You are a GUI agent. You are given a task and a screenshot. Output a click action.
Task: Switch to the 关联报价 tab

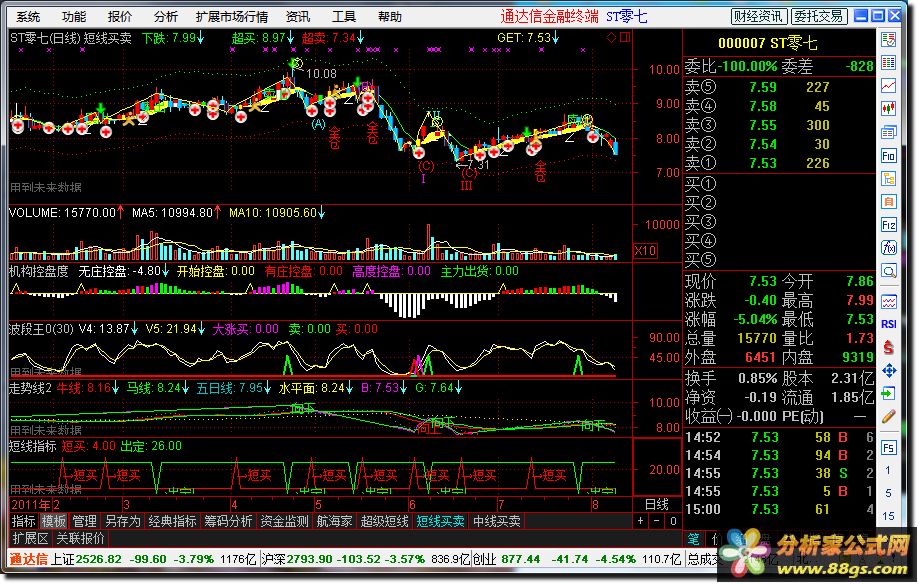80,538
